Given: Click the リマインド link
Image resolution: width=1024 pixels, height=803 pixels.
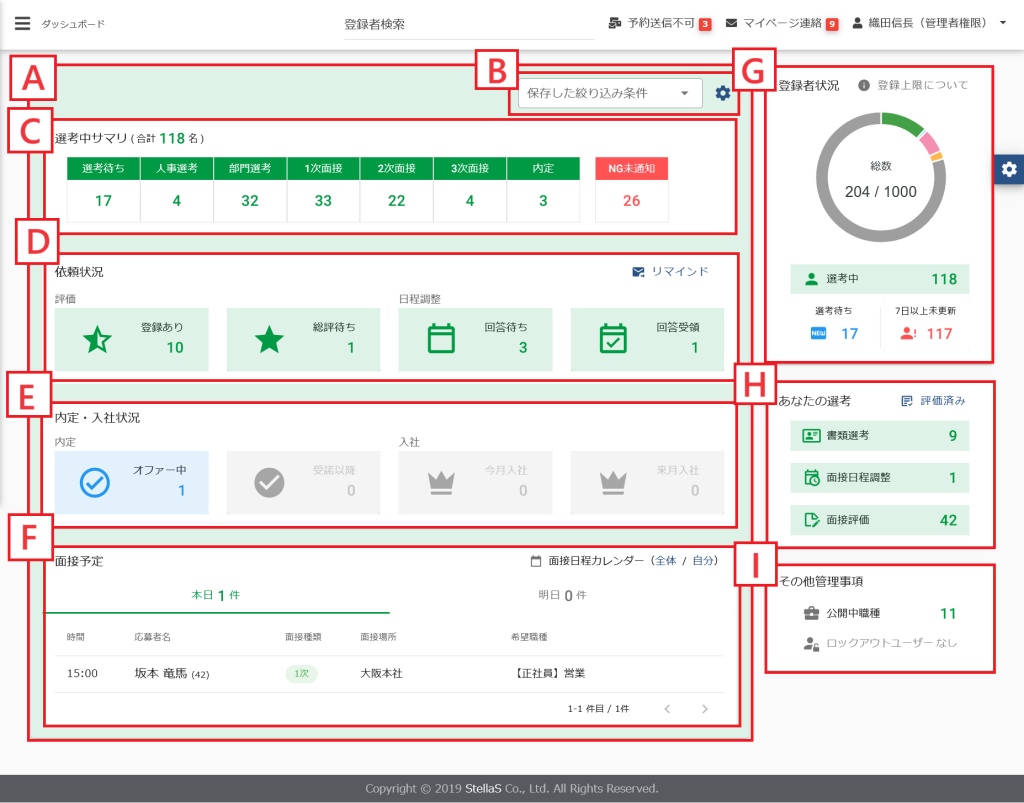Looking at the screenshot, I should (670, 272).
